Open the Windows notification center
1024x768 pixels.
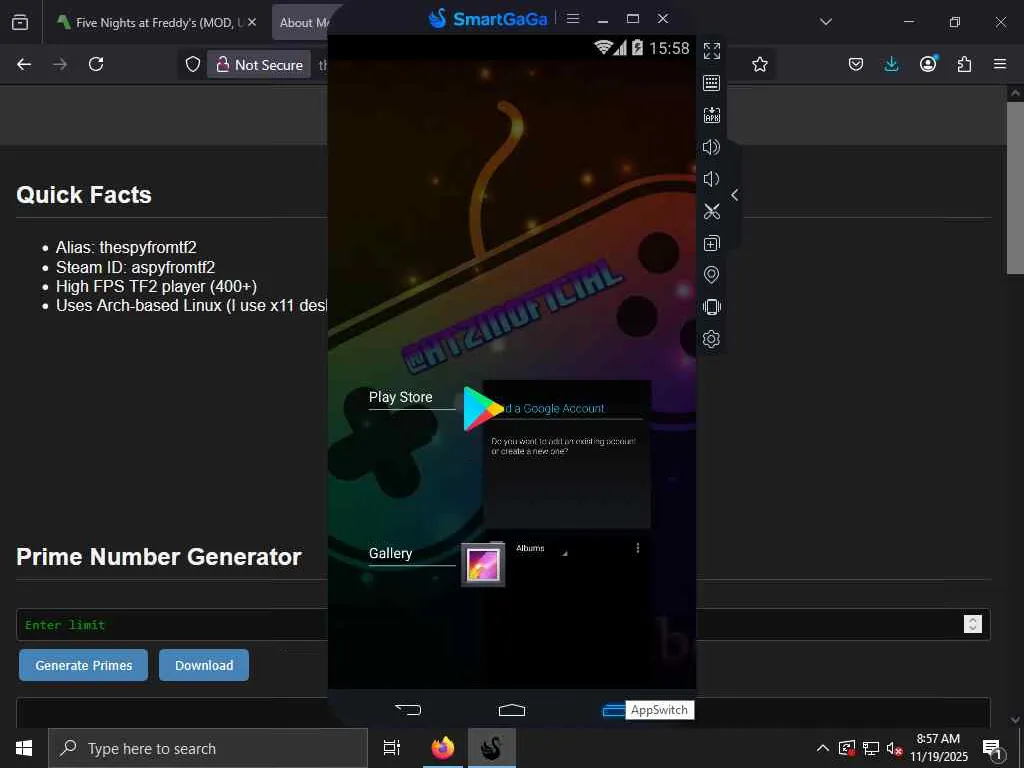click(992, 748)
